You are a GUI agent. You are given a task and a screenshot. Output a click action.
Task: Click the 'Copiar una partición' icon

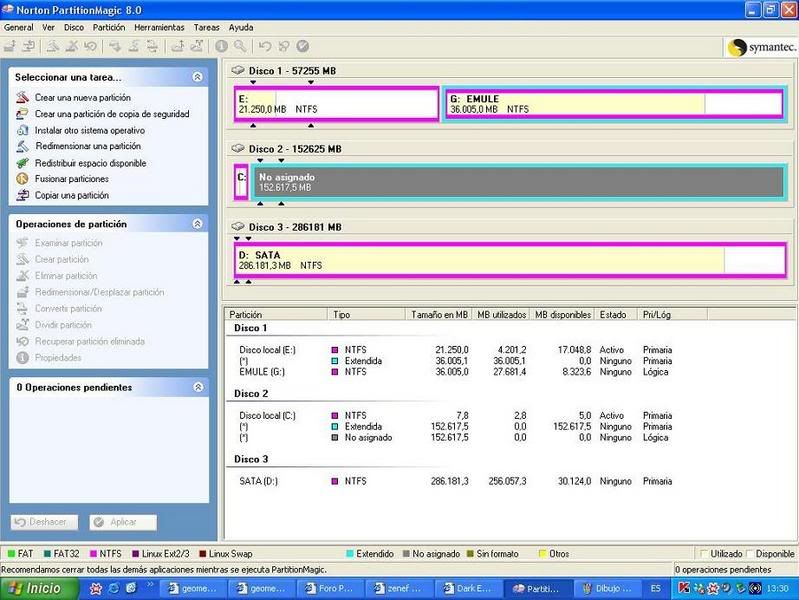pos(22,195)
